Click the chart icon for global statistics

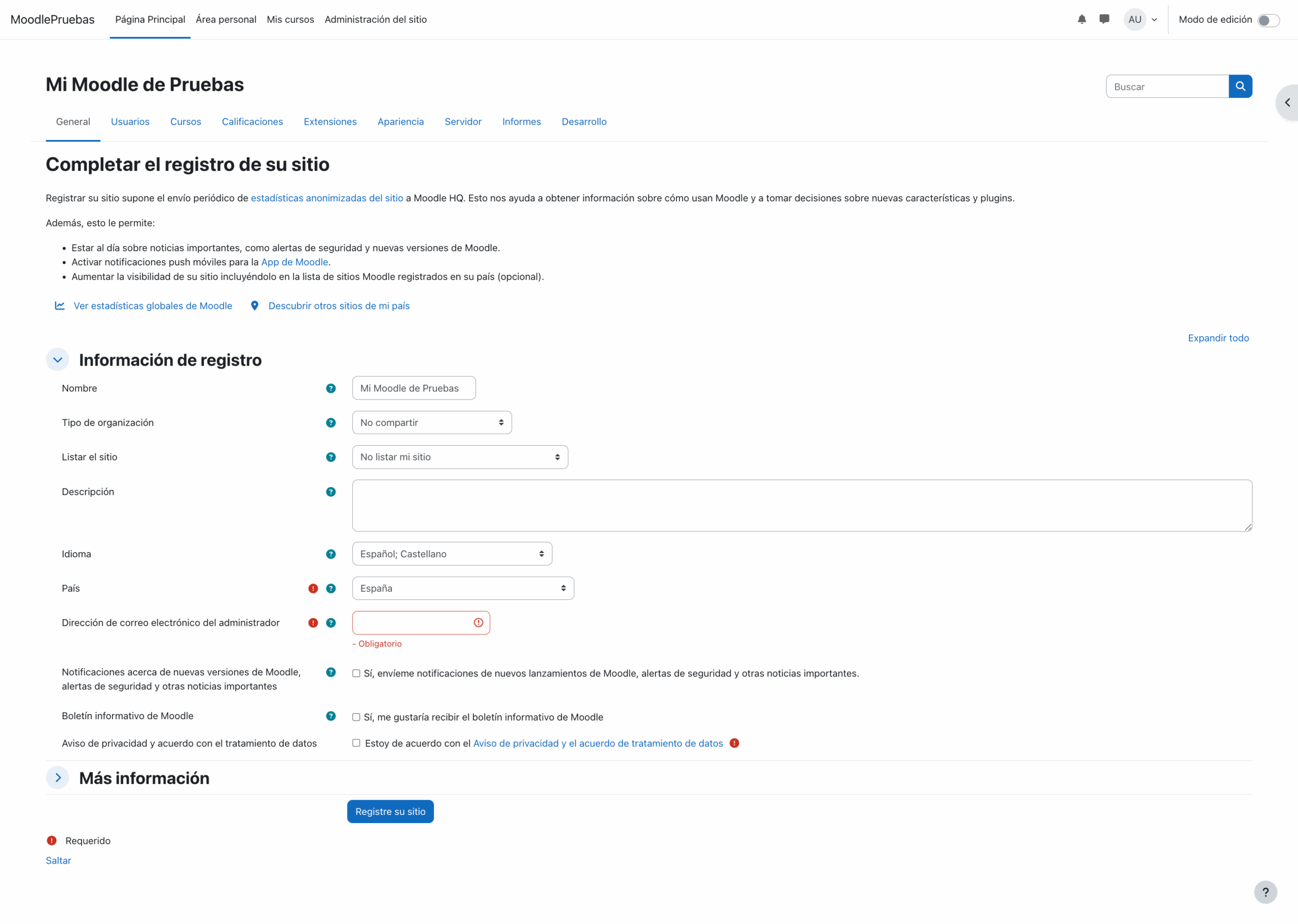point(60,305)
